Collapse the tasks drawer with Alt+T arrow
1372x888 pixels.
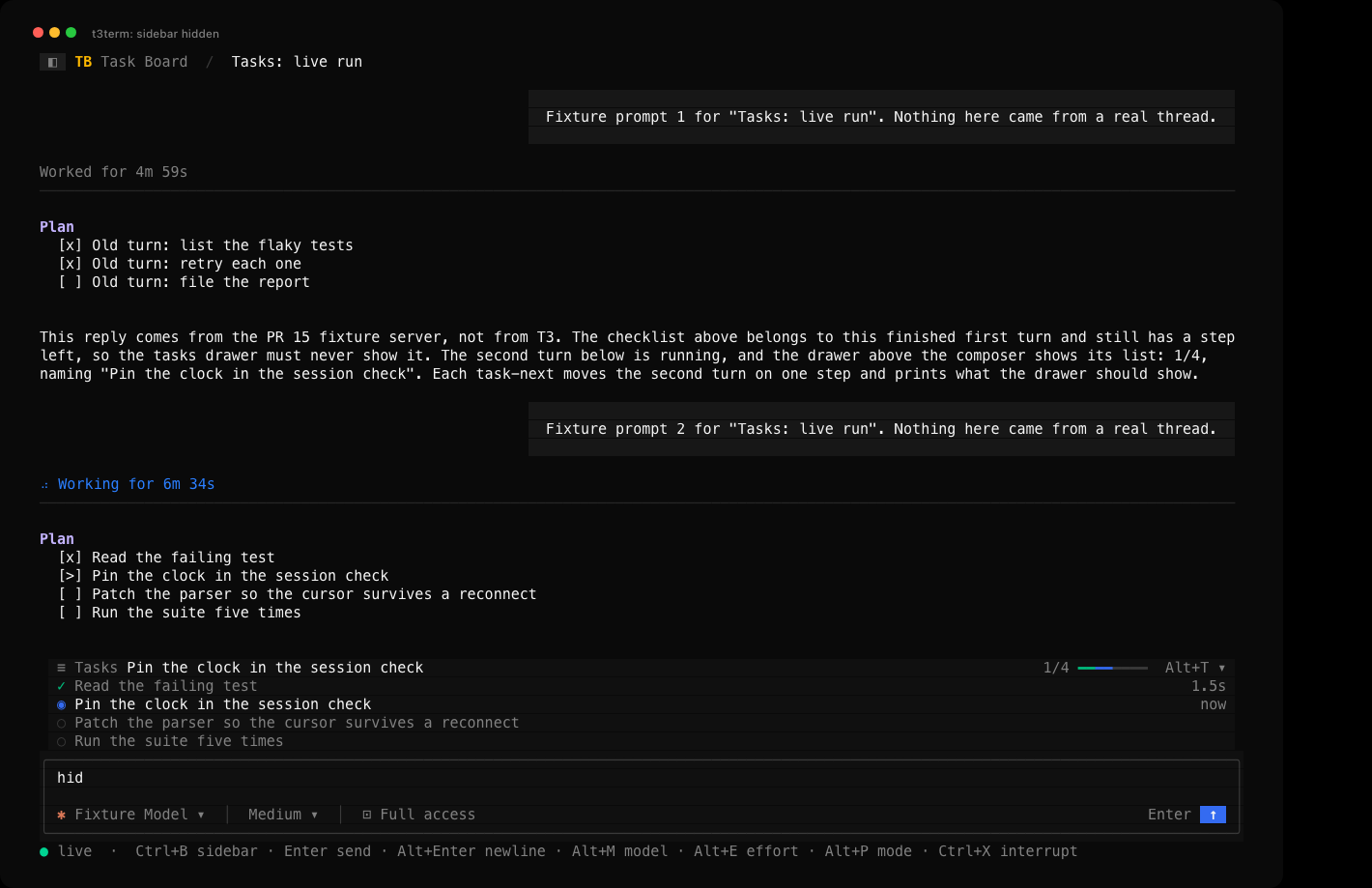click(x=1221, y=668)
